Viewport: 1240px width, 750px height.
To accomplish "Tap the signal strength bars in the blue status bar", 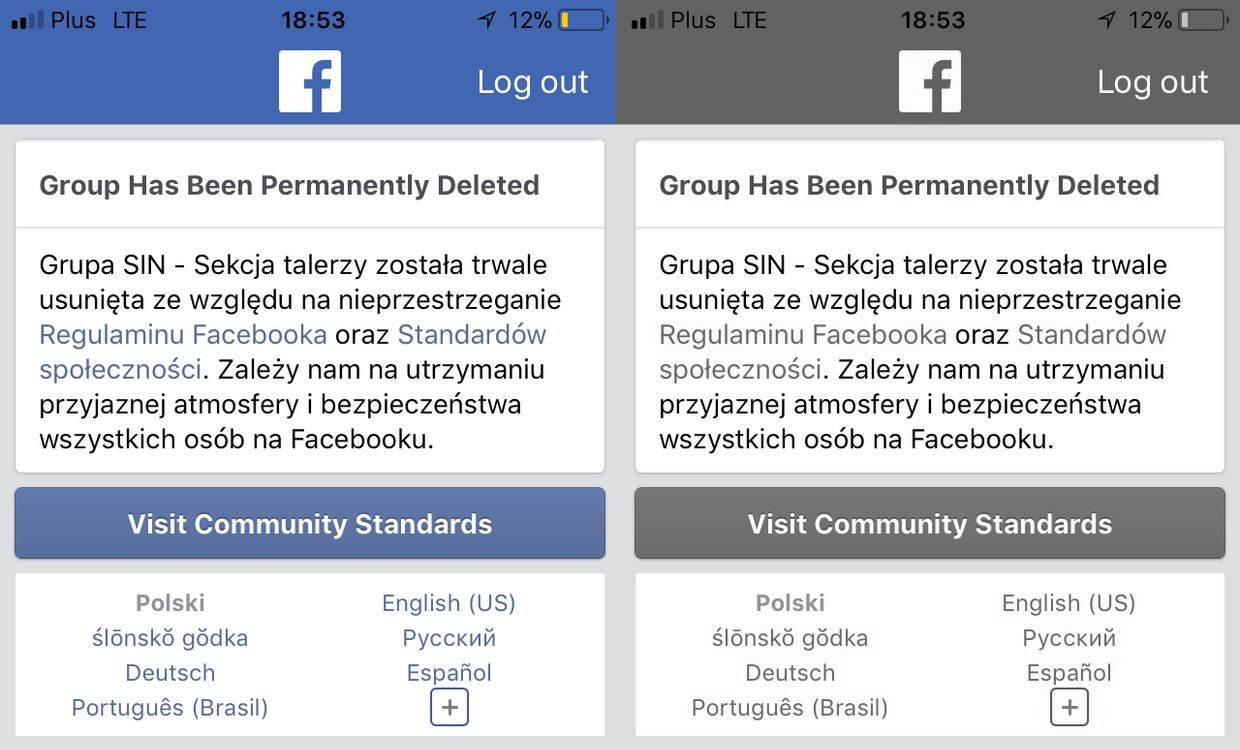I will (28, 21).
